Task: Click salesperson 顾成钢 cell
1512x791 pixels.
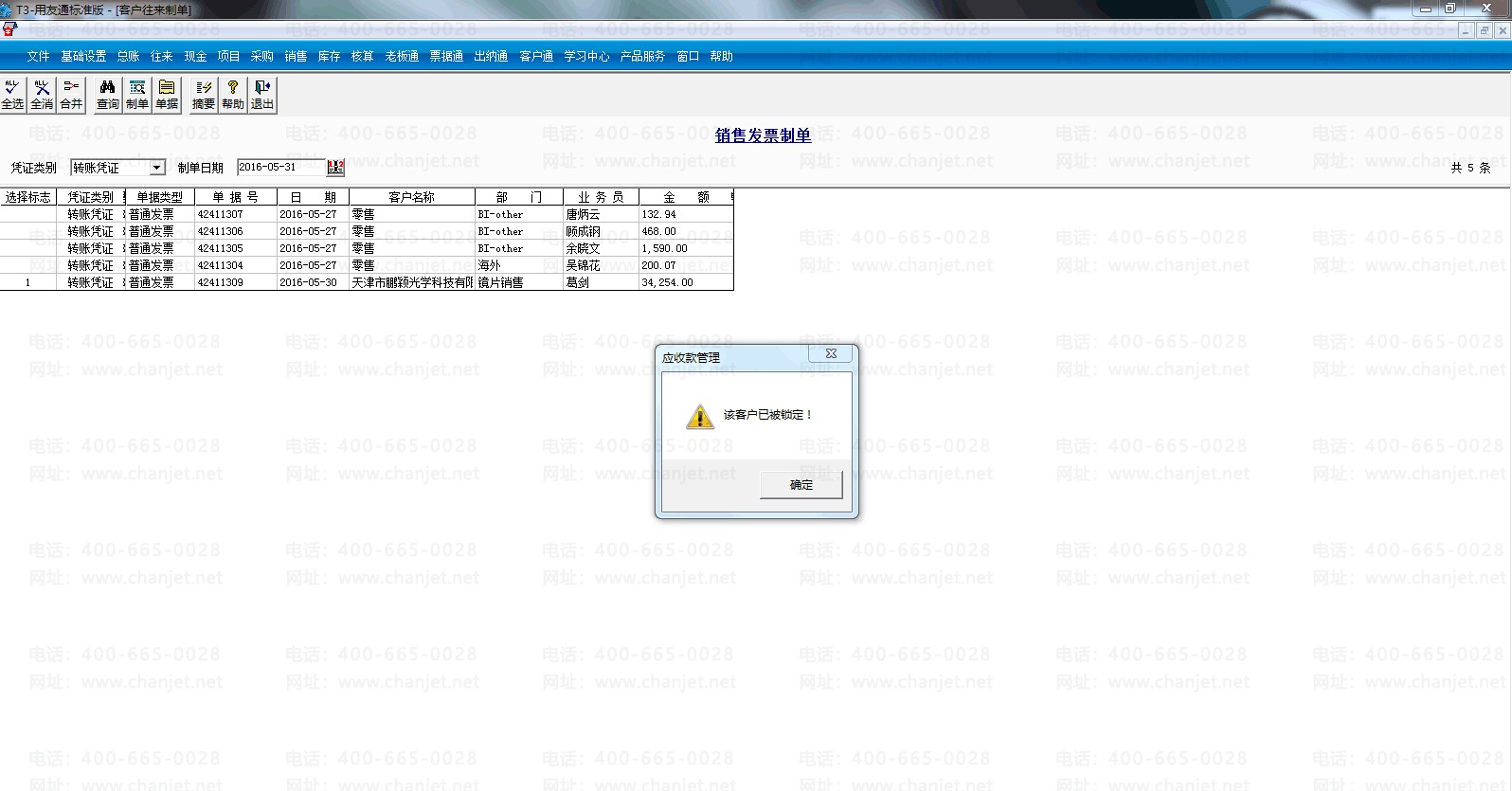Action: (x=601, y=231)
